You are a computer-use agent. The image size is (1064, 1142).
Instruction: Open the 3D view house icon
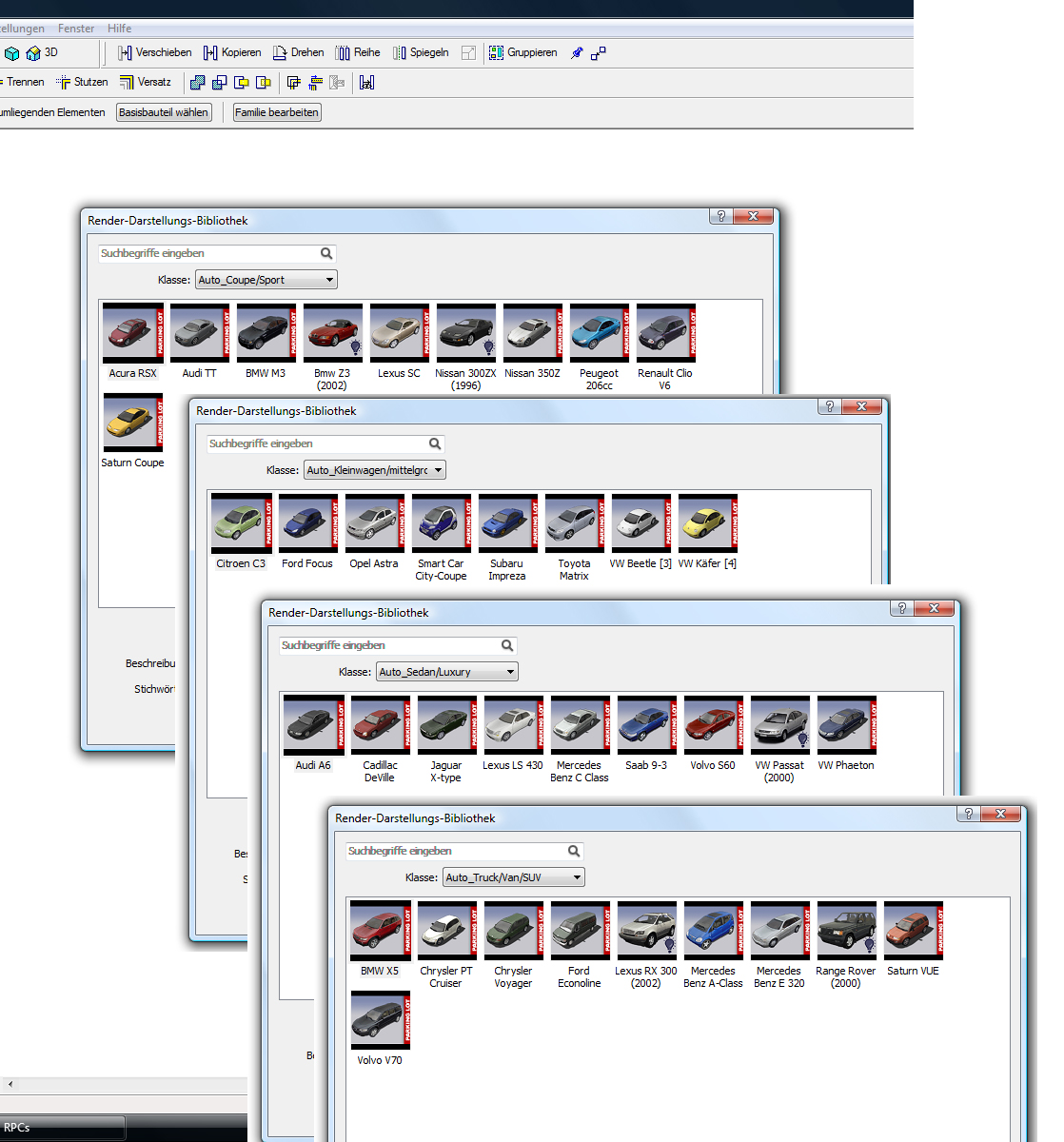(x=34, y=53)
